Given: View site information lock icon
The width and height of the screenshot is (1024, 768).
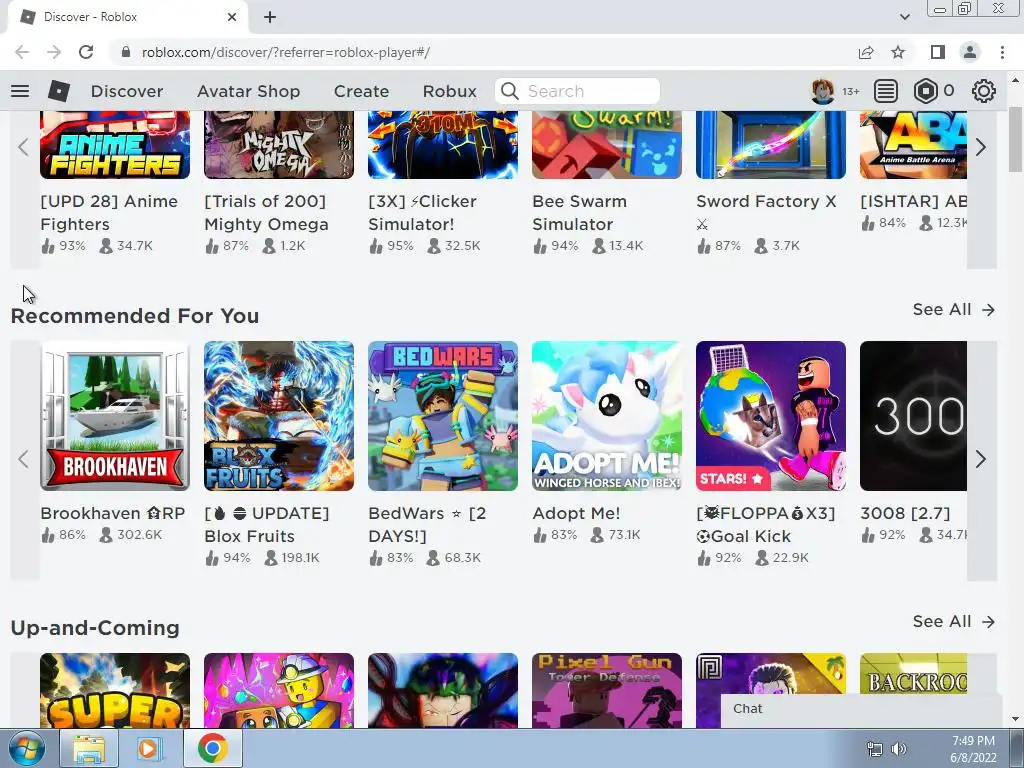Looking at the screenshot, I should (x=126, y=52).
